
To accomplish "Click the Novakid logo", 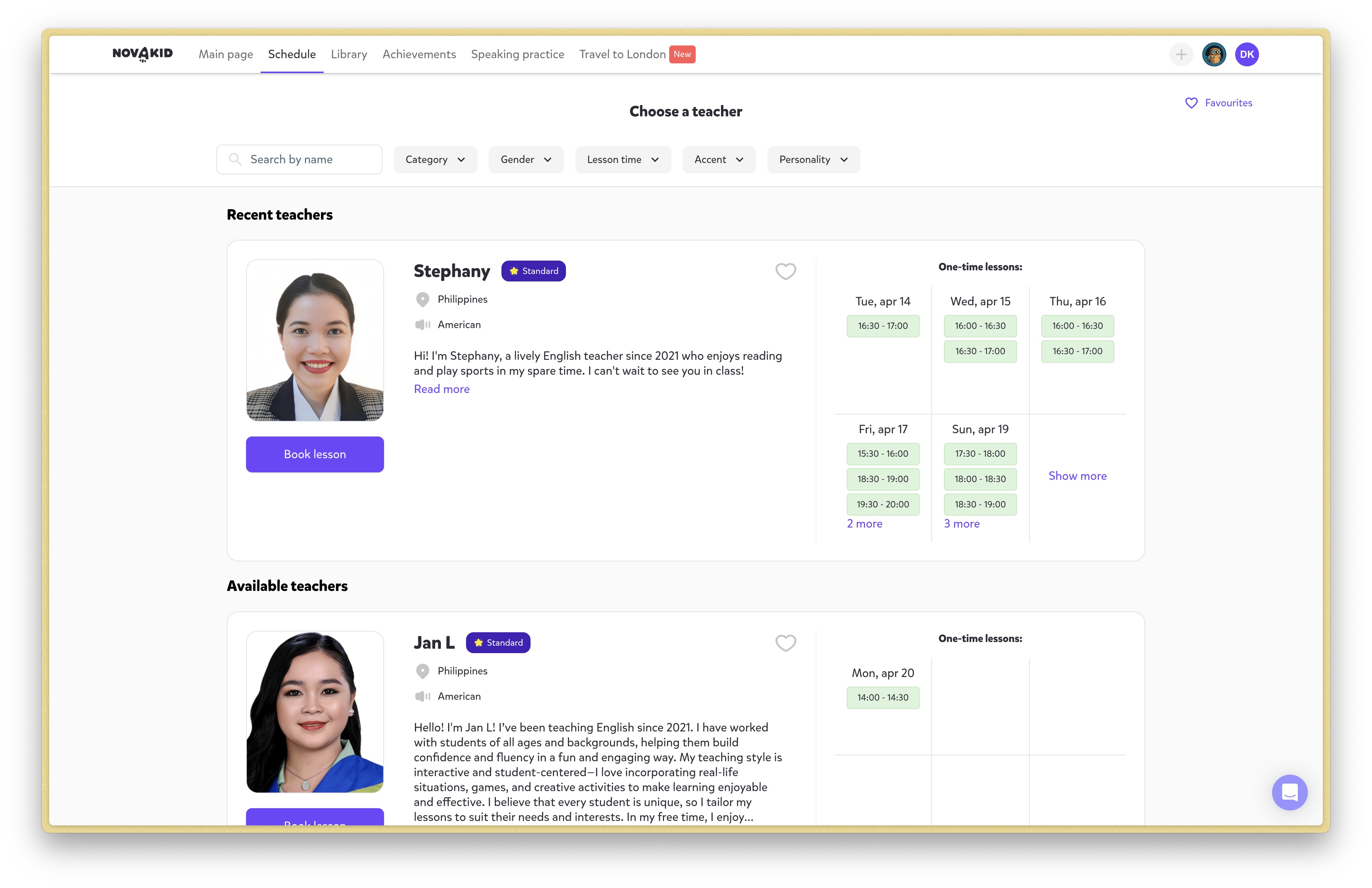I will pyautogui.click(x=142, y=54).
